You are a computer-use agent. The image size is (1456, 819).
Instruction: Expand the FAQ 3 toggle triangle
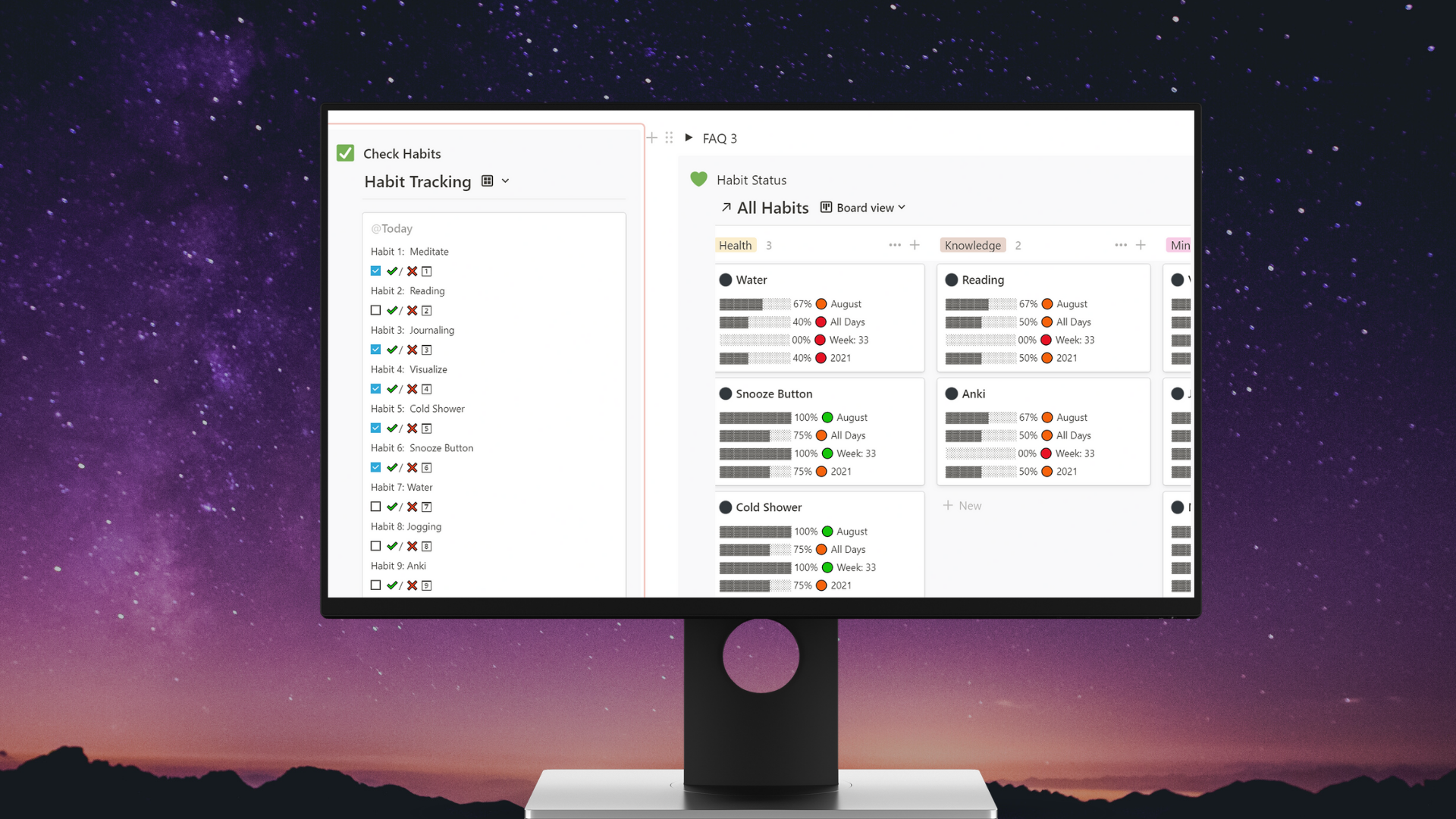point(689,138)
